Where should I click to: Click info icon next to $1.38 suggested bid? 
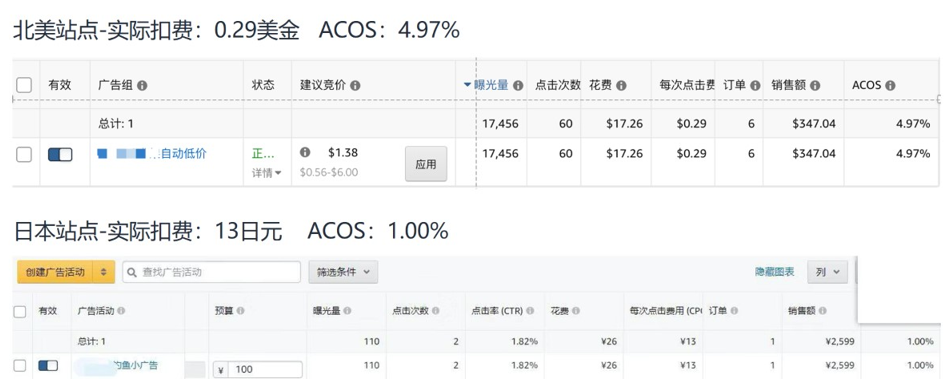point(305,153)
